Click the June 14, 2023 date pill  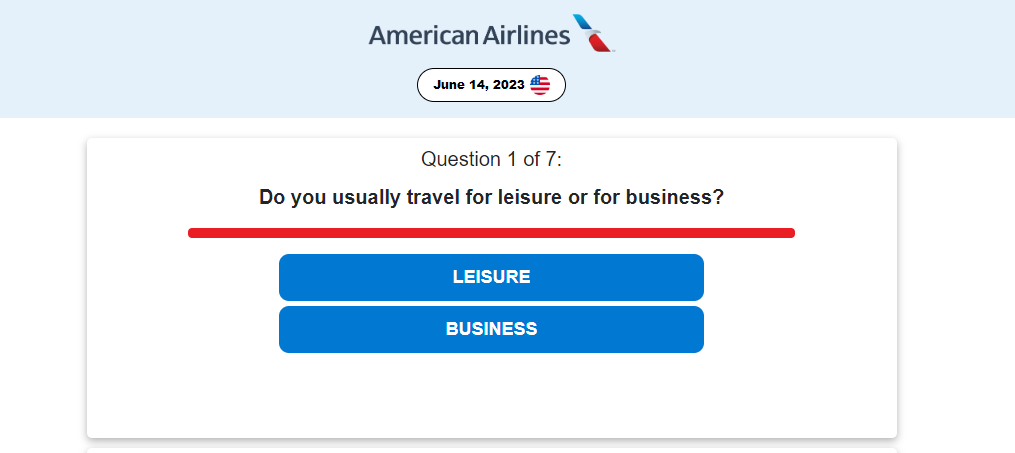pyautogui.click(x=491, y=85)
